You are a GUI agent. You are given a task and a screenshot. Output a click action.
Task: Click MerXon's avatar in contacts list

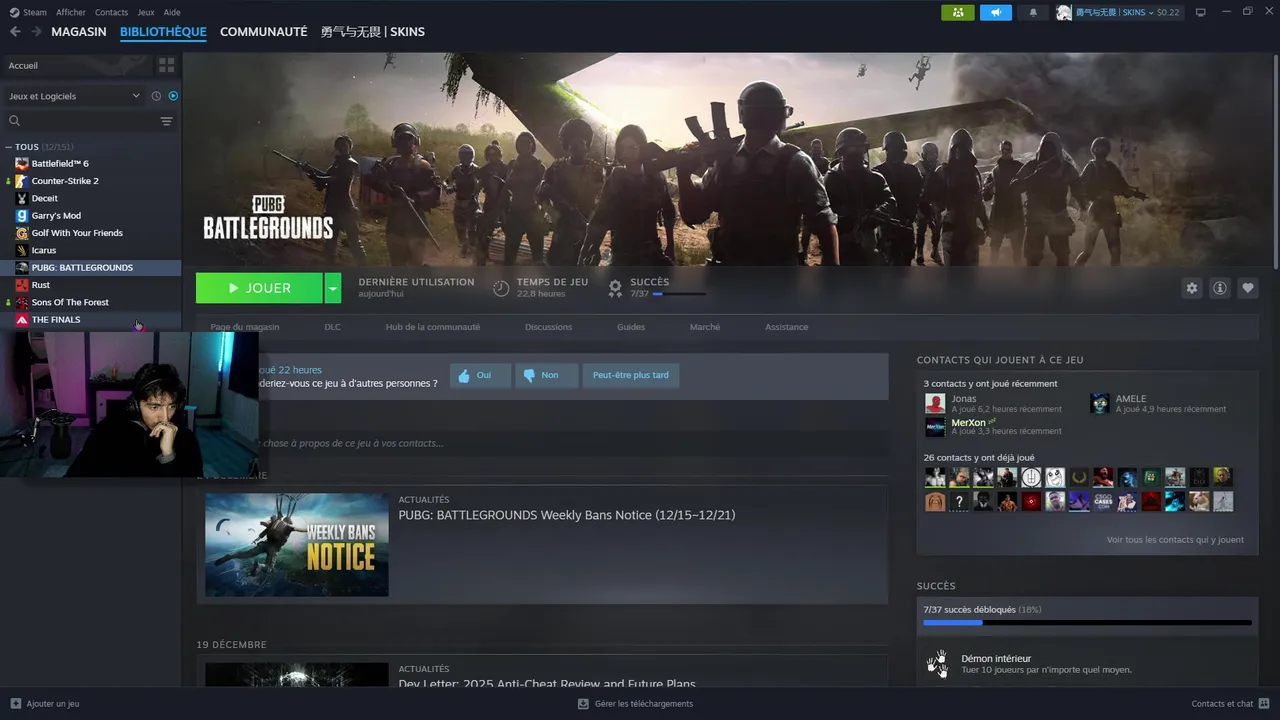pyautogui.click(x=935, y=427)
